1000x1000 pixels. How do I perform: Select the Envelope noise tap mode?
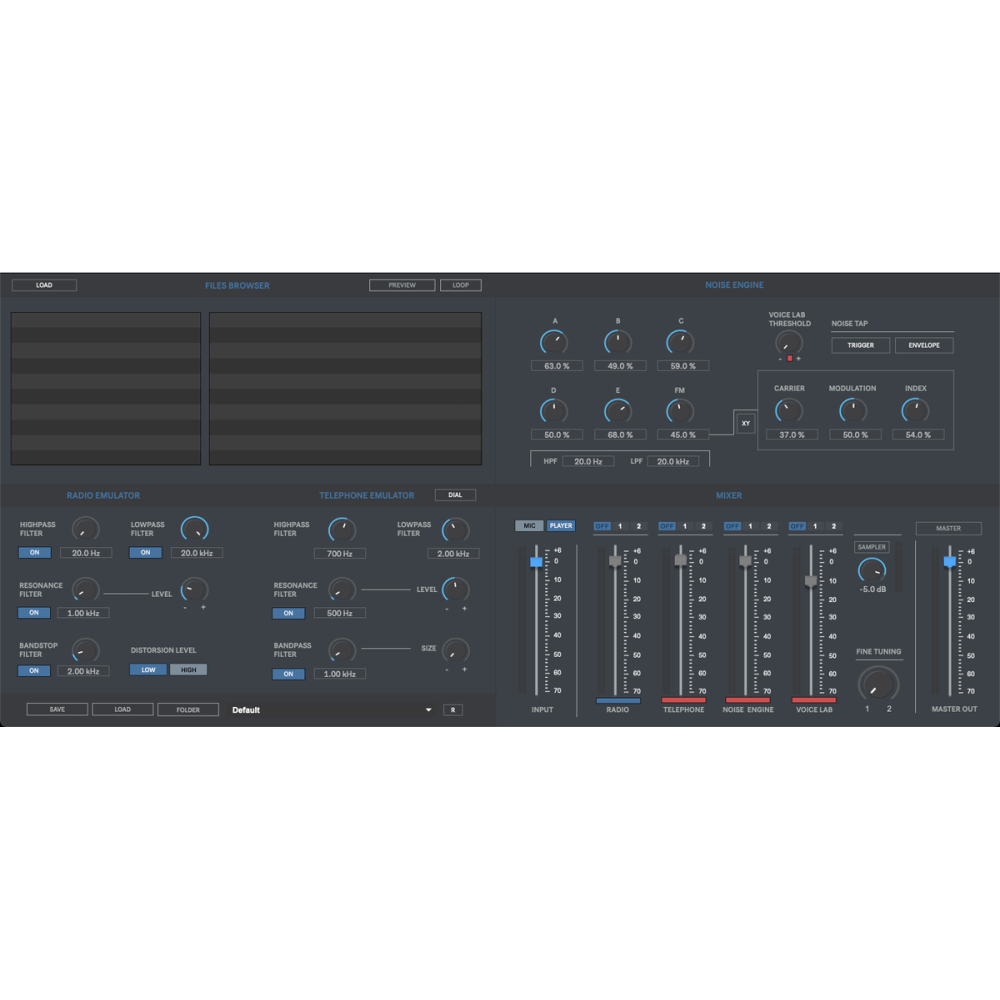[923, 344]
